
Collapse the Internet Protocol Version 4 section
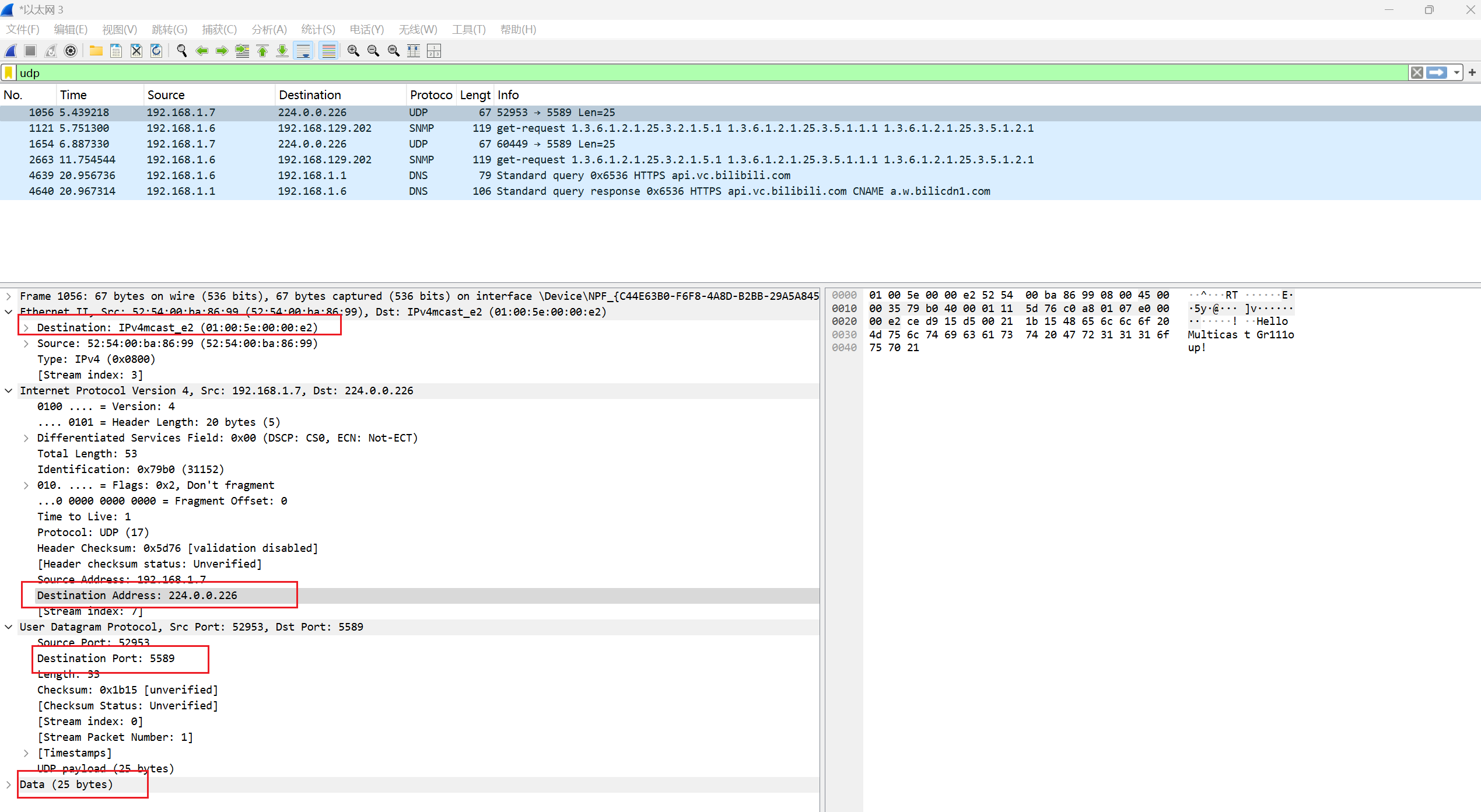point(9,391)
